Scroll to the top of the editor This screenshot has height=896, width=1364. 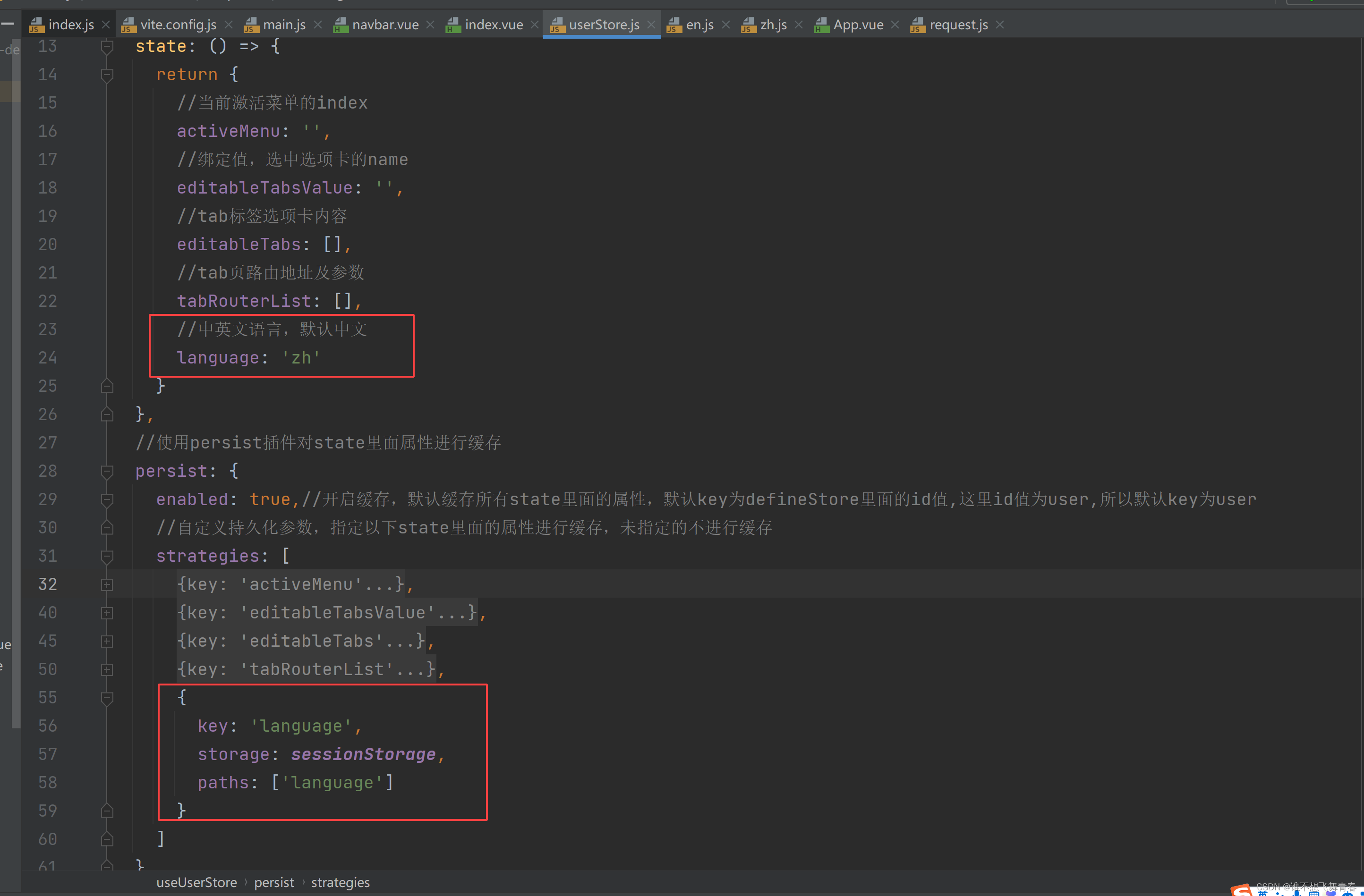(1357, 42)
